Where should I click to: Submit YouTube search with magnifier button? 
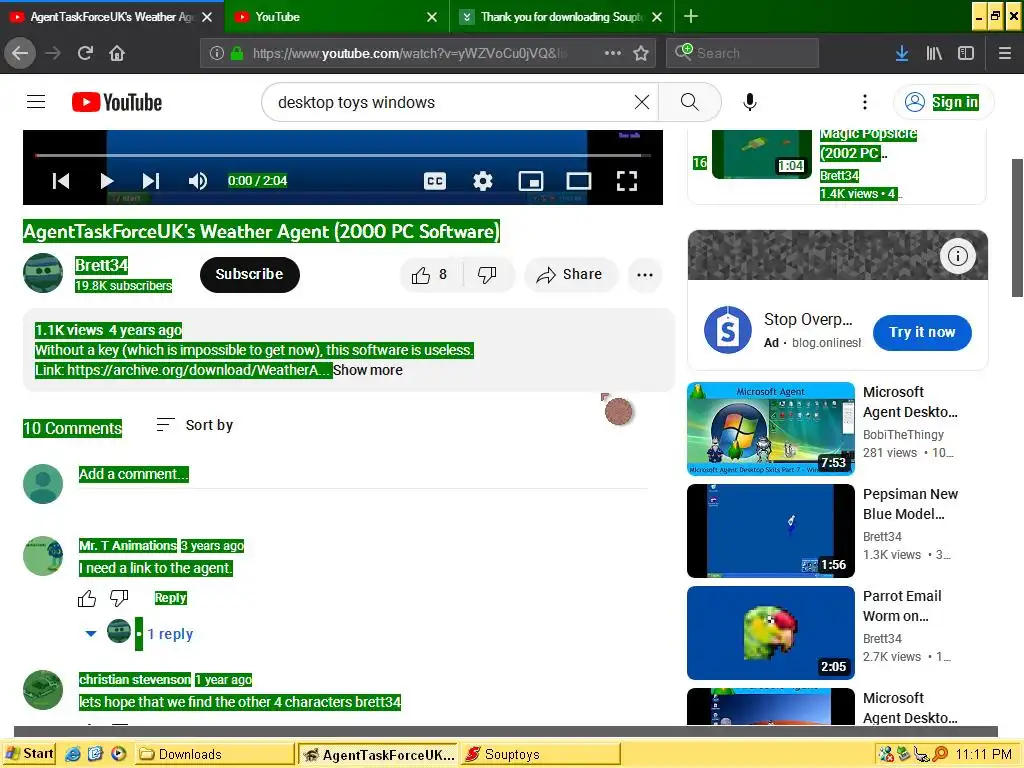tap(690, 102)
